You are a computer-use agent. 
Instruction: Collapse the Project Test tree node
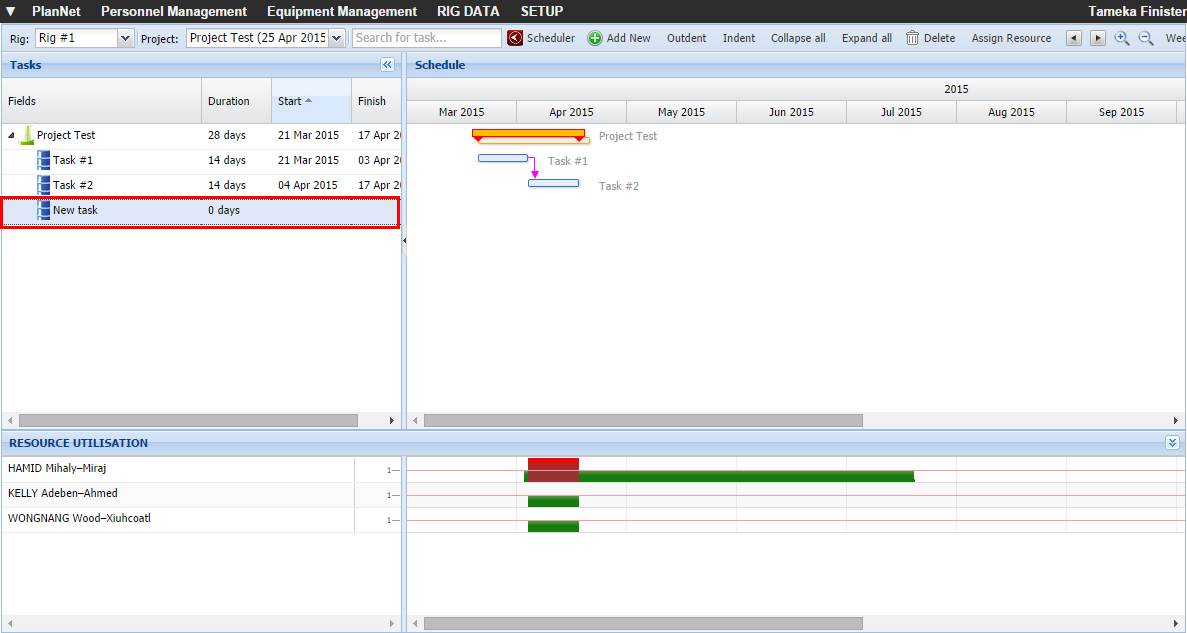coord(12,135)
